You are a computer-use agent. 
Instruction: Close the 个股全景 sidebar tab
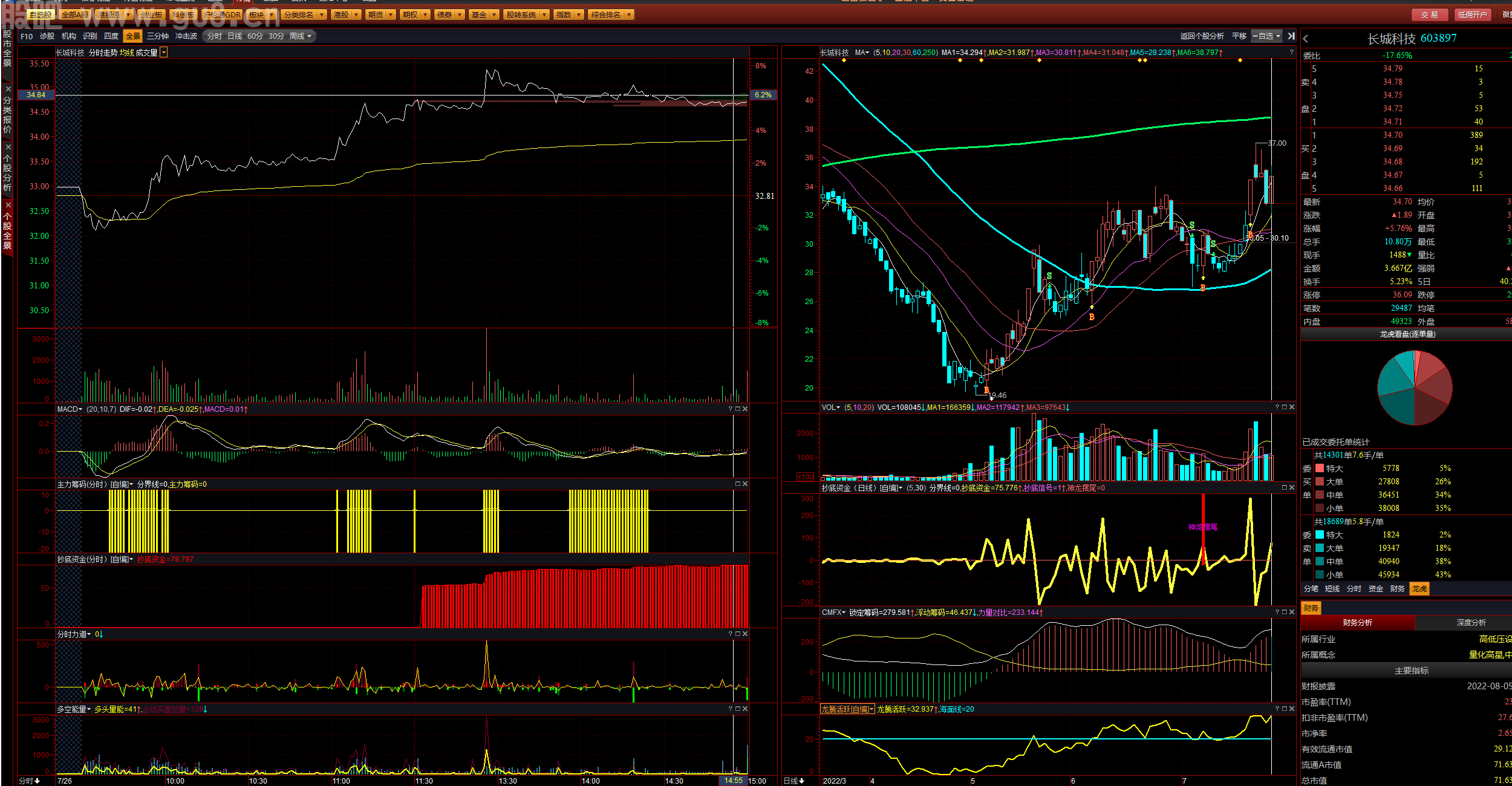(8, 205)
